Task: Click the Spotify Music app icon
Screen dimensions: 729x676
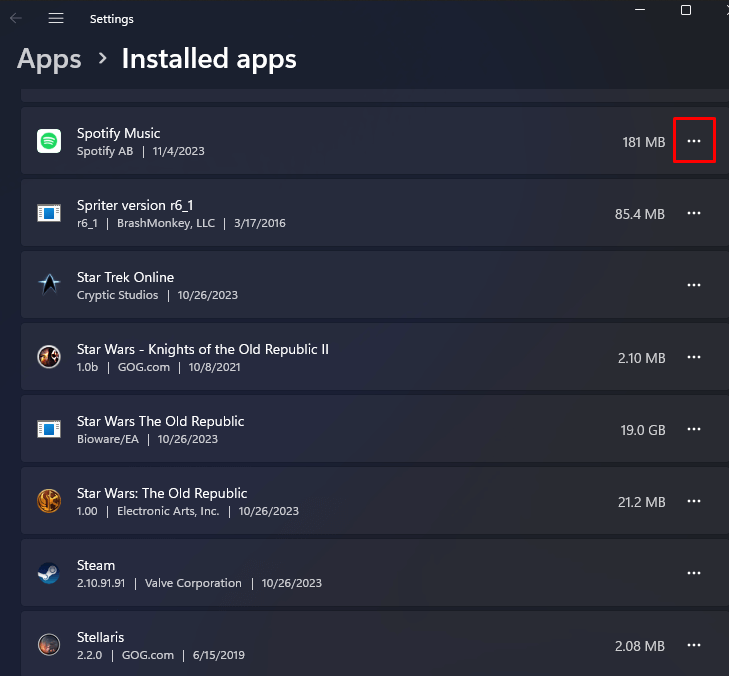Action: pos(49,141)
